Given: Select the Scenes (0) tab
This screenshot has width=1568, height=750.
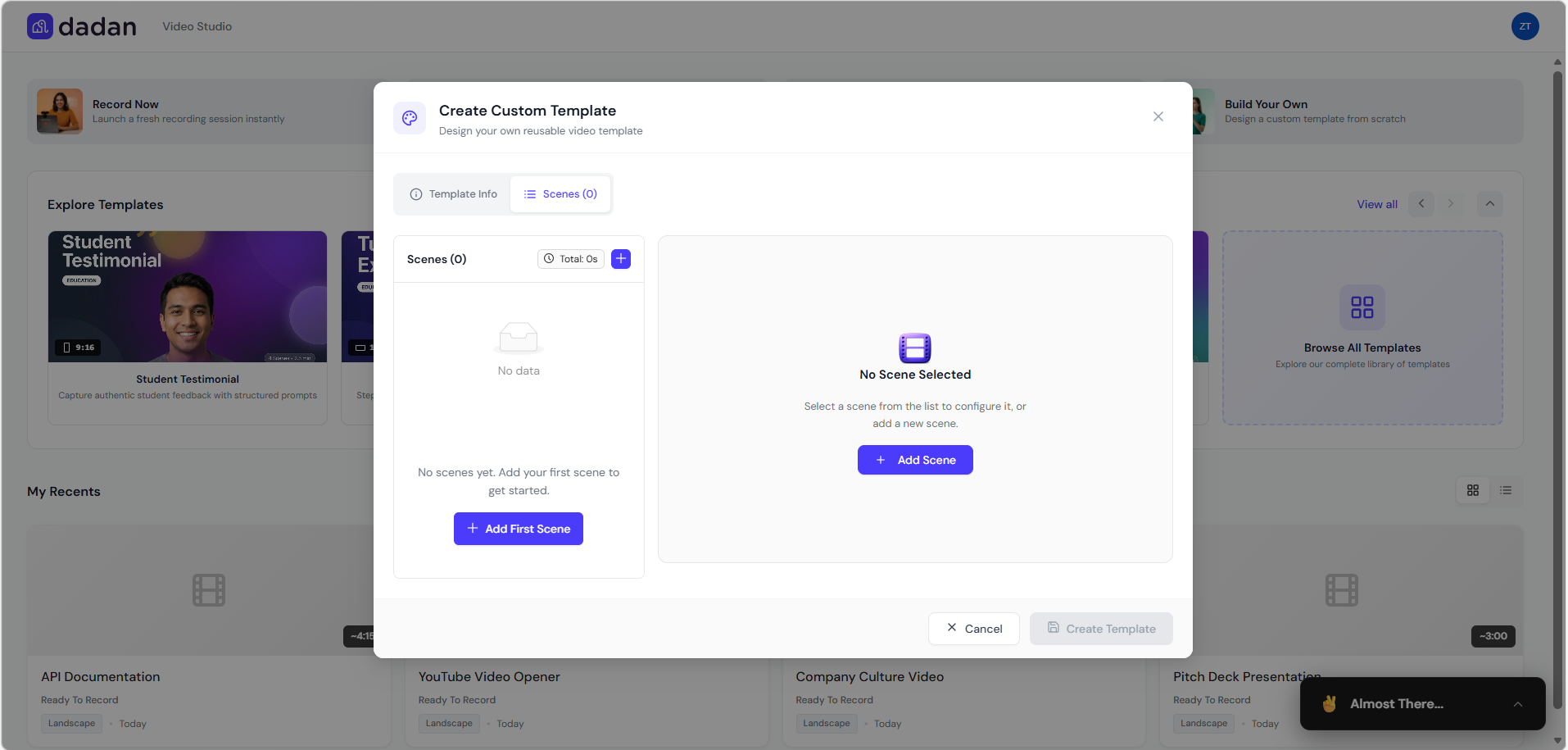Looking at the screenshot, I should pos(560,194).
